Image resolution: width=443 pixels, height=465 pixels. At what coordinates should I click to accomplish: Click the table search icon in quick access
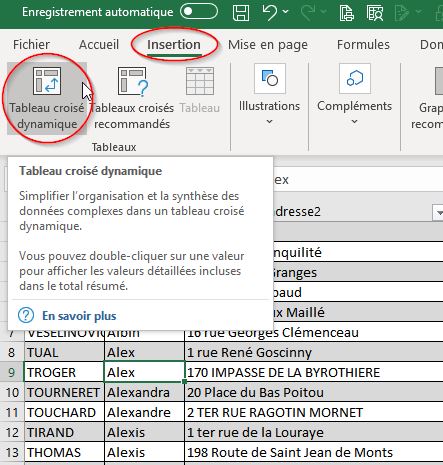coord(375,12)
